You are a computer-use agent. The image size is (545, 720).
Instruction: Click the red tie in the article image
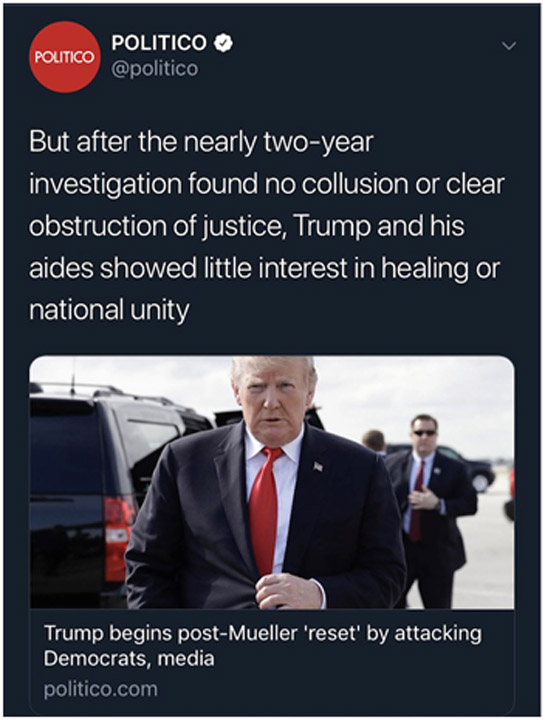point(265,509)
